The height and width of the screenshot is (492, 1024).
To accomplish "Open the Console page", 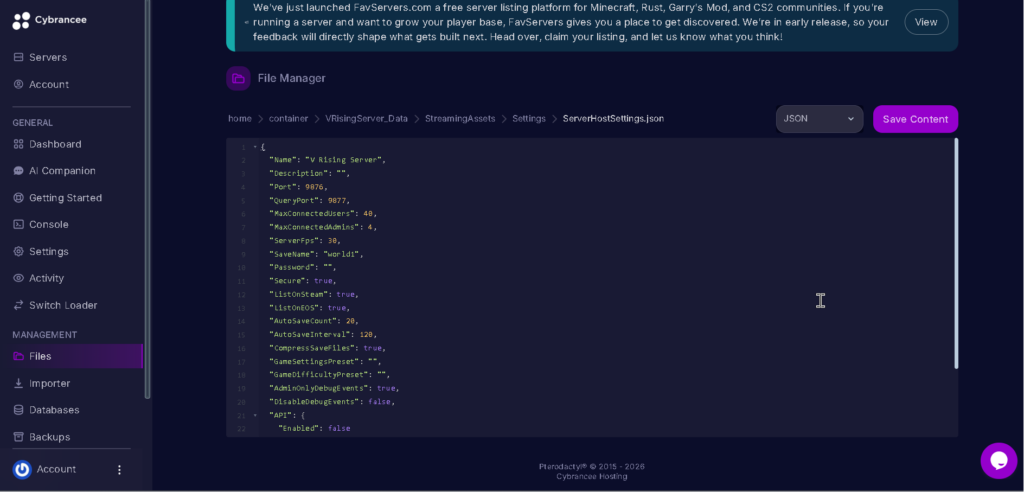I will [x=48, y=224].
